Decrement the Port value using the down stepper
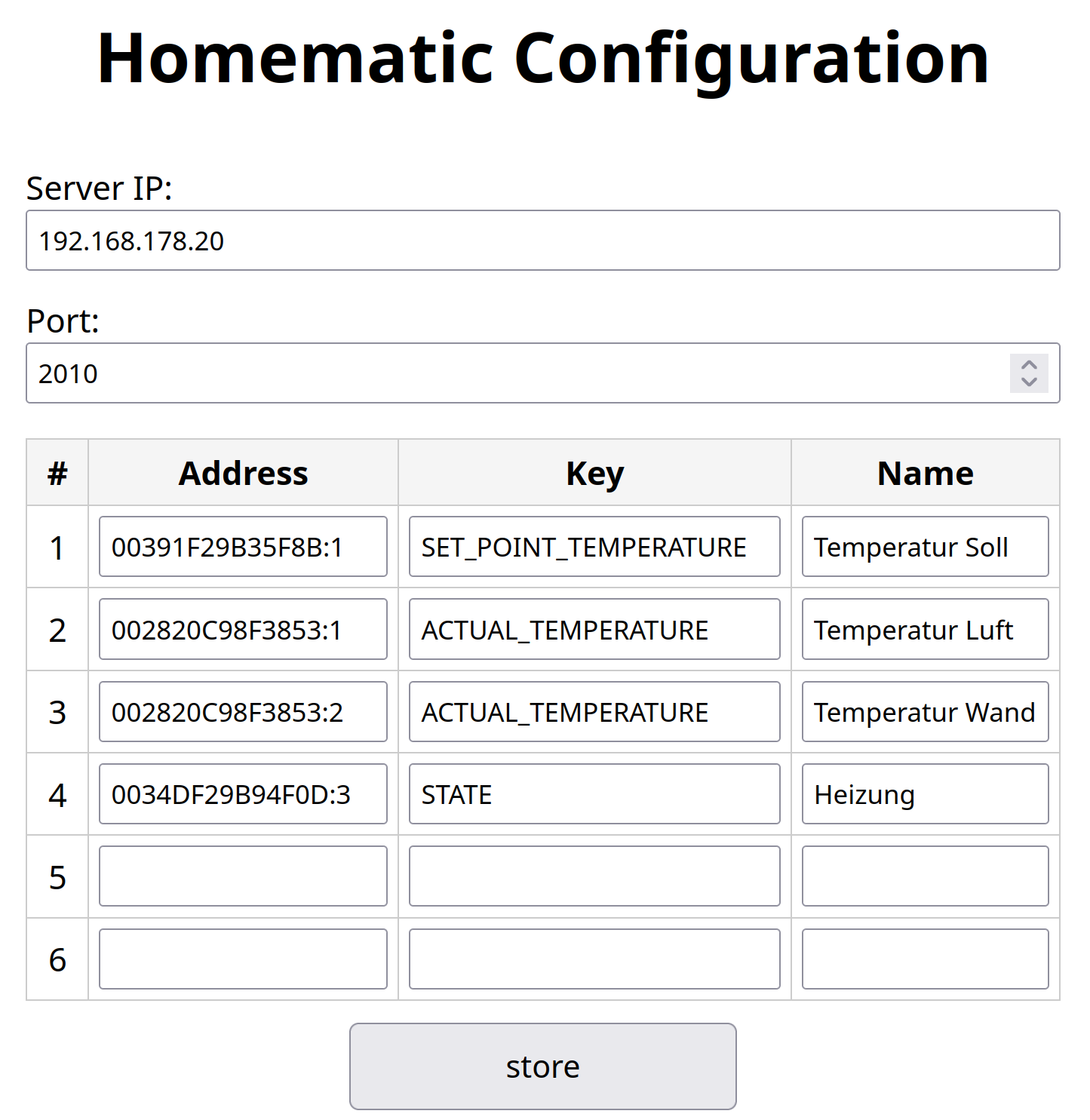The width and height of the screenshot is (1090, 1120). (x=1028, y=382)
